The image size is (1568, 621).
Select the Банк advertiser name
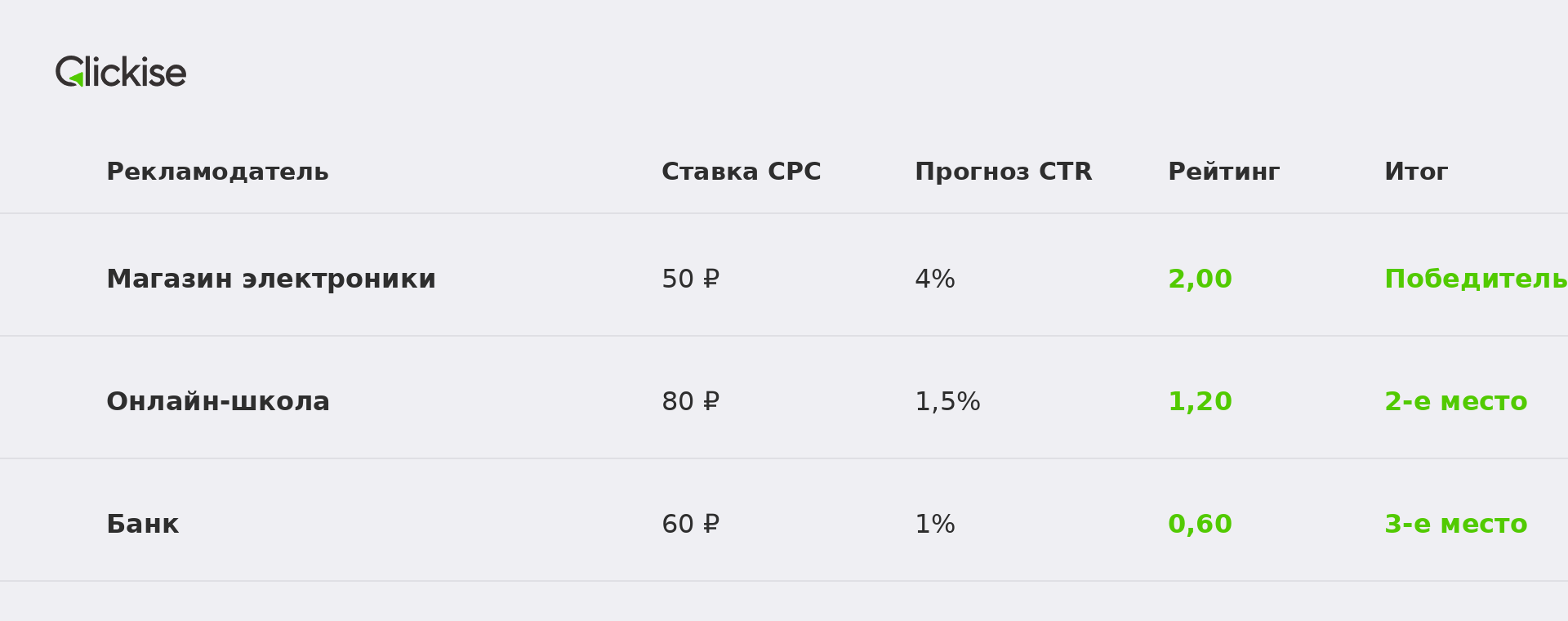(x=142, y=525)
